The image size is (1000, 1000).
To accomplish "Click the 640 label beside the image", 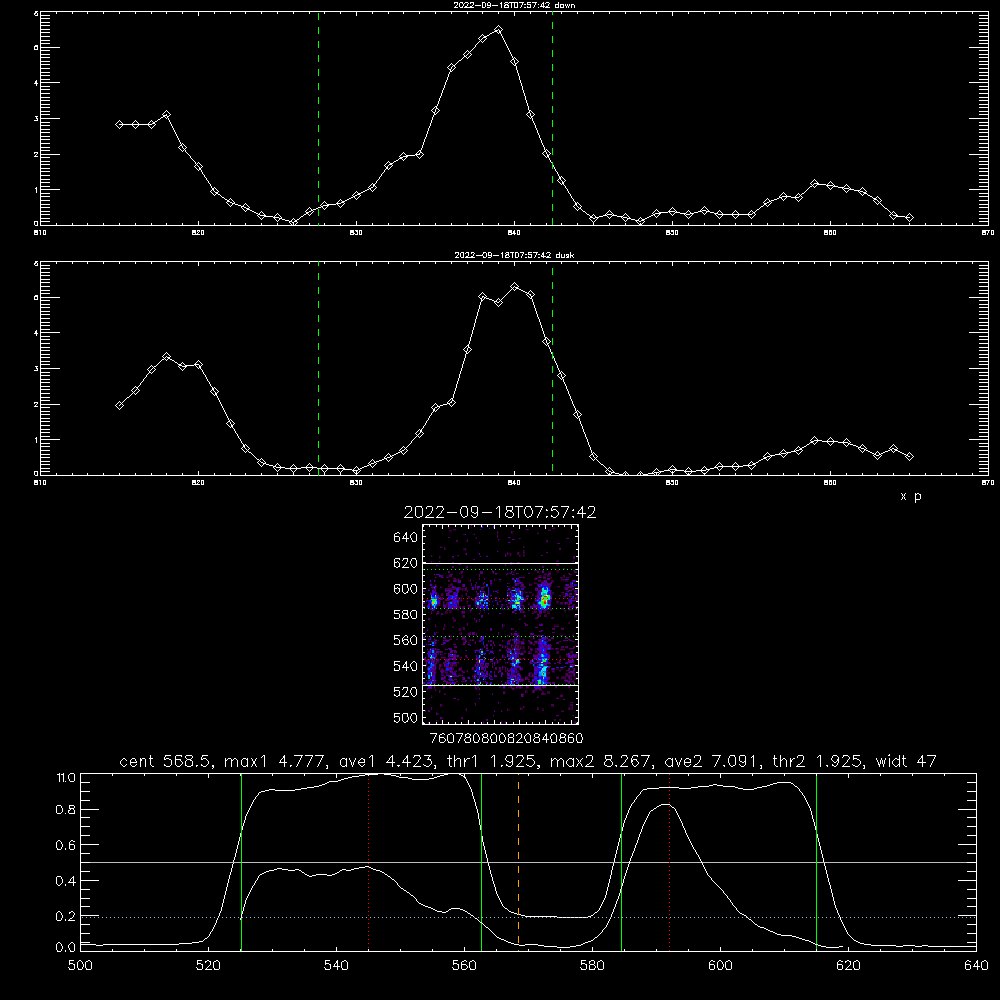I will point(406,538).
